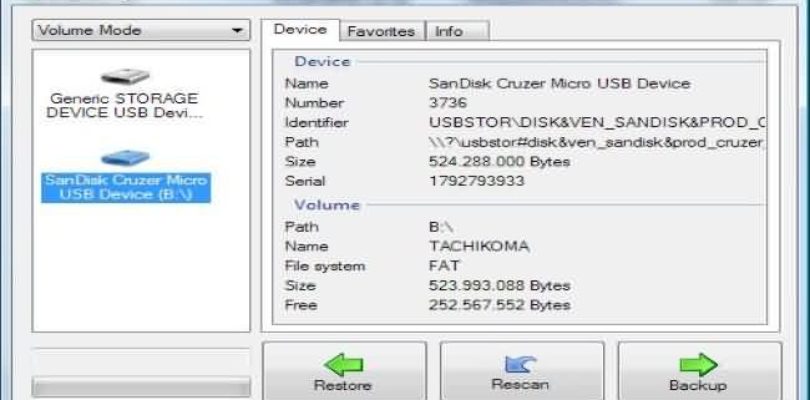Select the Generic STORAGE DEVICE USB drive icon
Screen dimensions: 810x400
126,76
